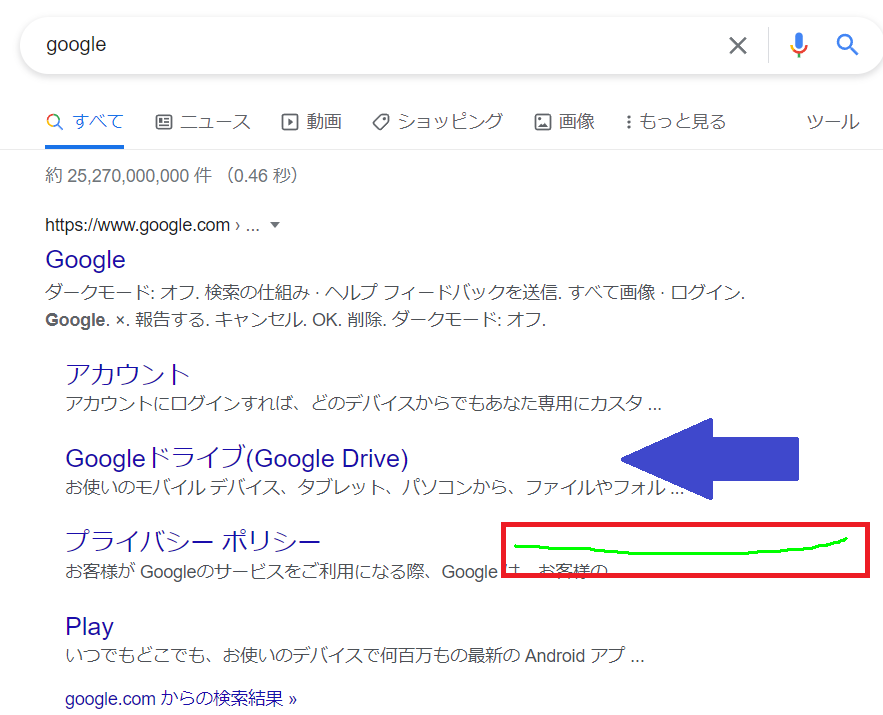Click the いつでもどこでも description under Play
This screenshot has width=883, height=715.
point(355,655)
